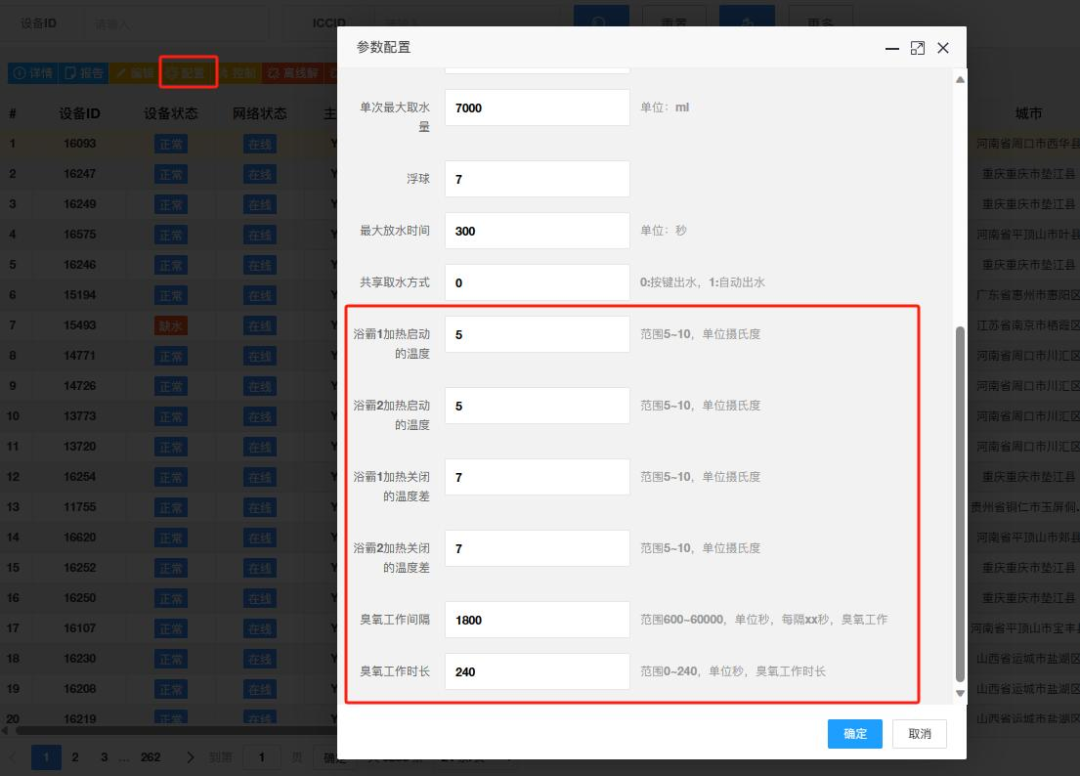Click the scrollbar up arrow in dialog
This screenshot has width=1080, height=776.
(961, 80)
